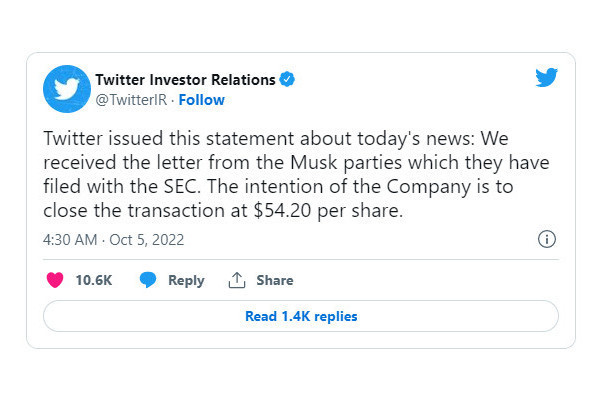Click the Oct 5, 2022 date
Image resolution: width=600 pixels, height=400 pixels.
[147, 240]
